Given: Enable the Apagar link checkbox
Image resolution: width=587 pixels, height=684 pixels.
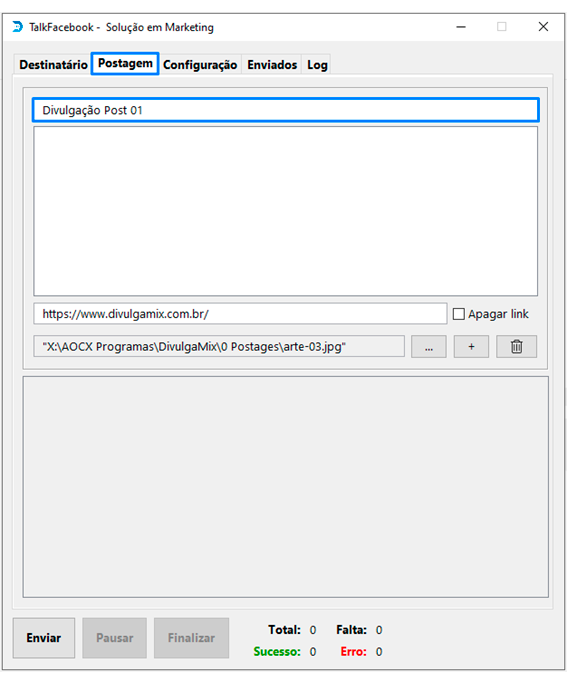Looking at the screenshot, I should pyautogui.click(x=459, y=314).
